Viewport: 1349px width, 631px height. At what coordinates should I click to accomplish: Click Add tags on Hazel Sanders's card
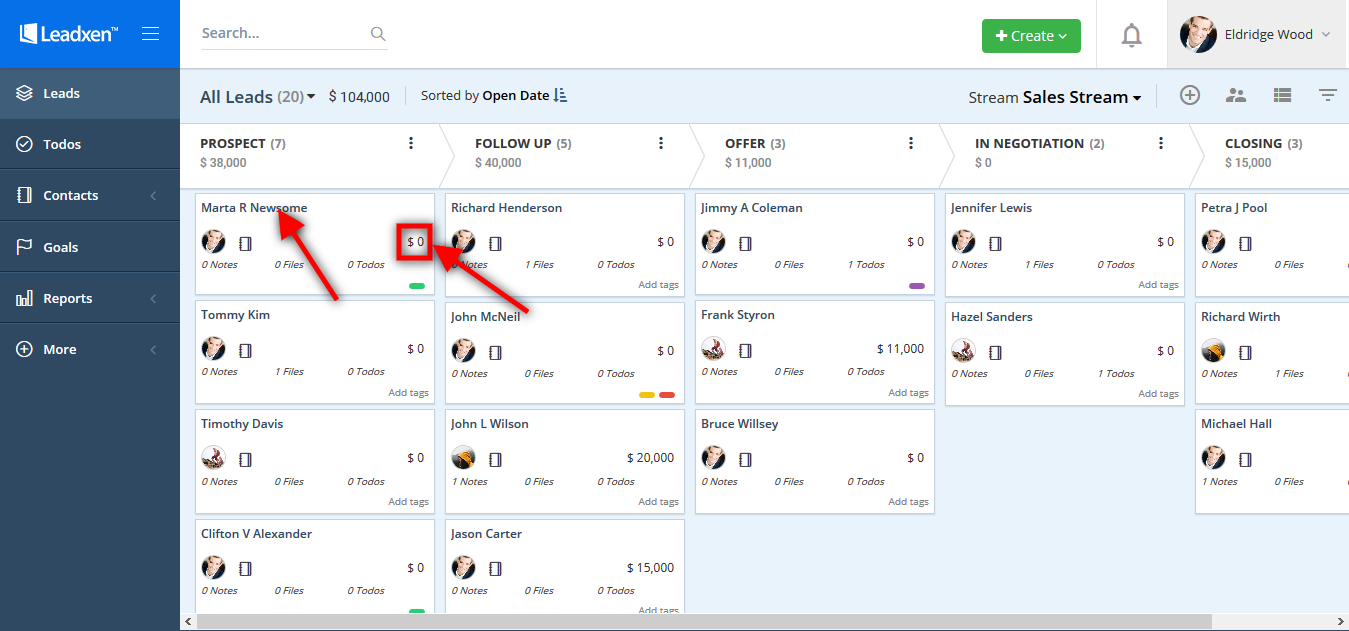tap(1158, 394)
